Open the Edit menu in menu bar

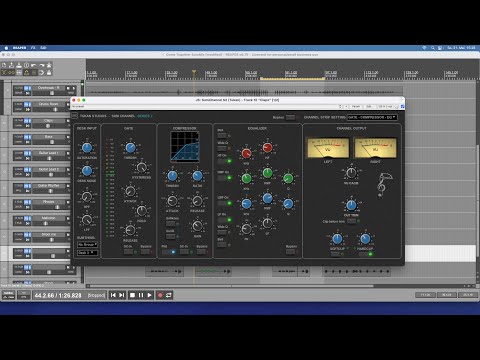click(43, 48)
